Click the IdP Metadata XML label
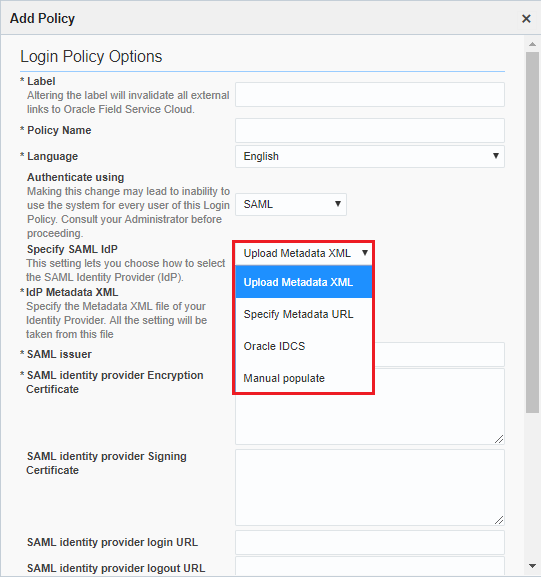This screenshot has height=577, width=541. pyautogui.click(x=72, y=292)
